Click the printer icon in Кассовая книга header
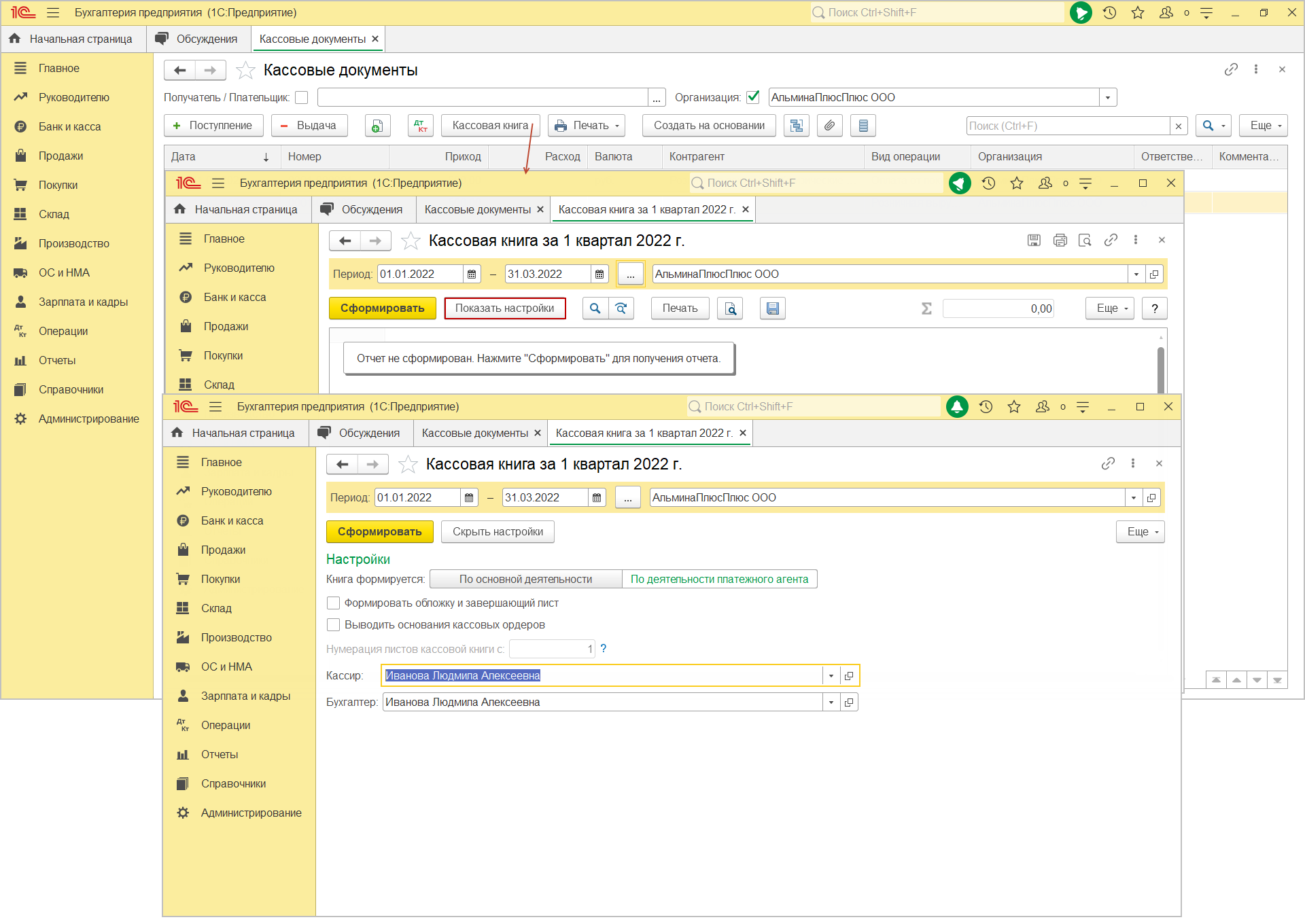The image size is (1305, 924). pos(1060,240)
